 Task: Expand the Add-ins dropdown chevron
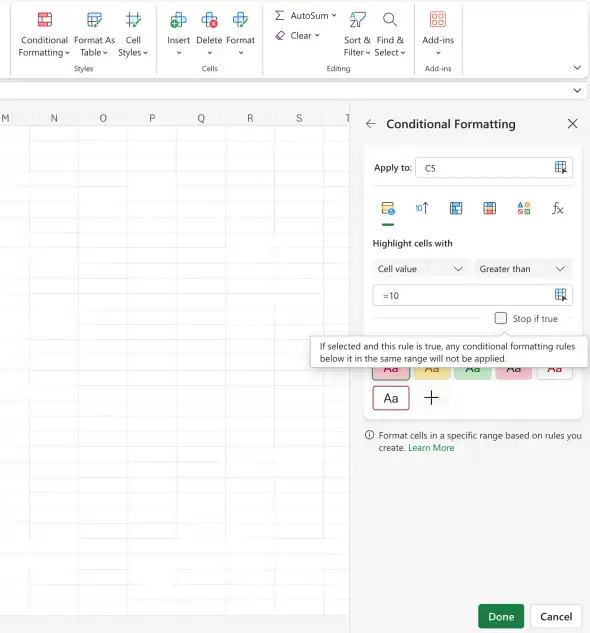point(438,52)
